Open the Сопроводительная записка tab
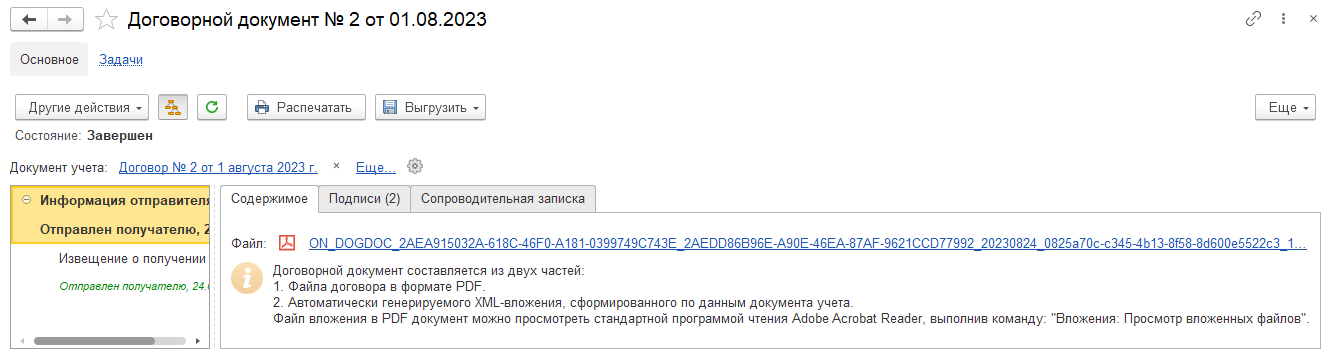 503,198
